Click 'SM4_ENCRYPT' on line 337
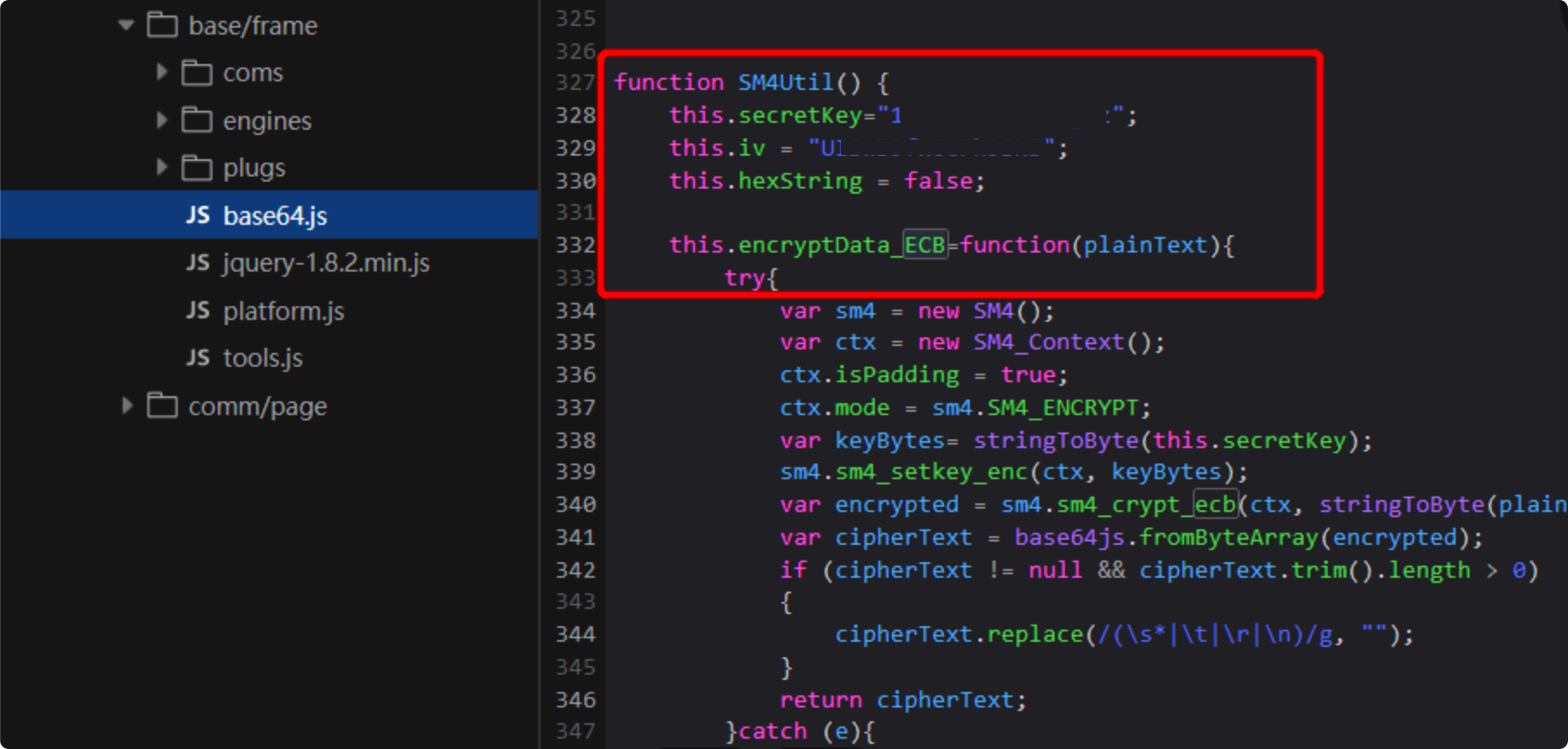The height and width of the screenshot is (749, 1568). pos(1063,407)
